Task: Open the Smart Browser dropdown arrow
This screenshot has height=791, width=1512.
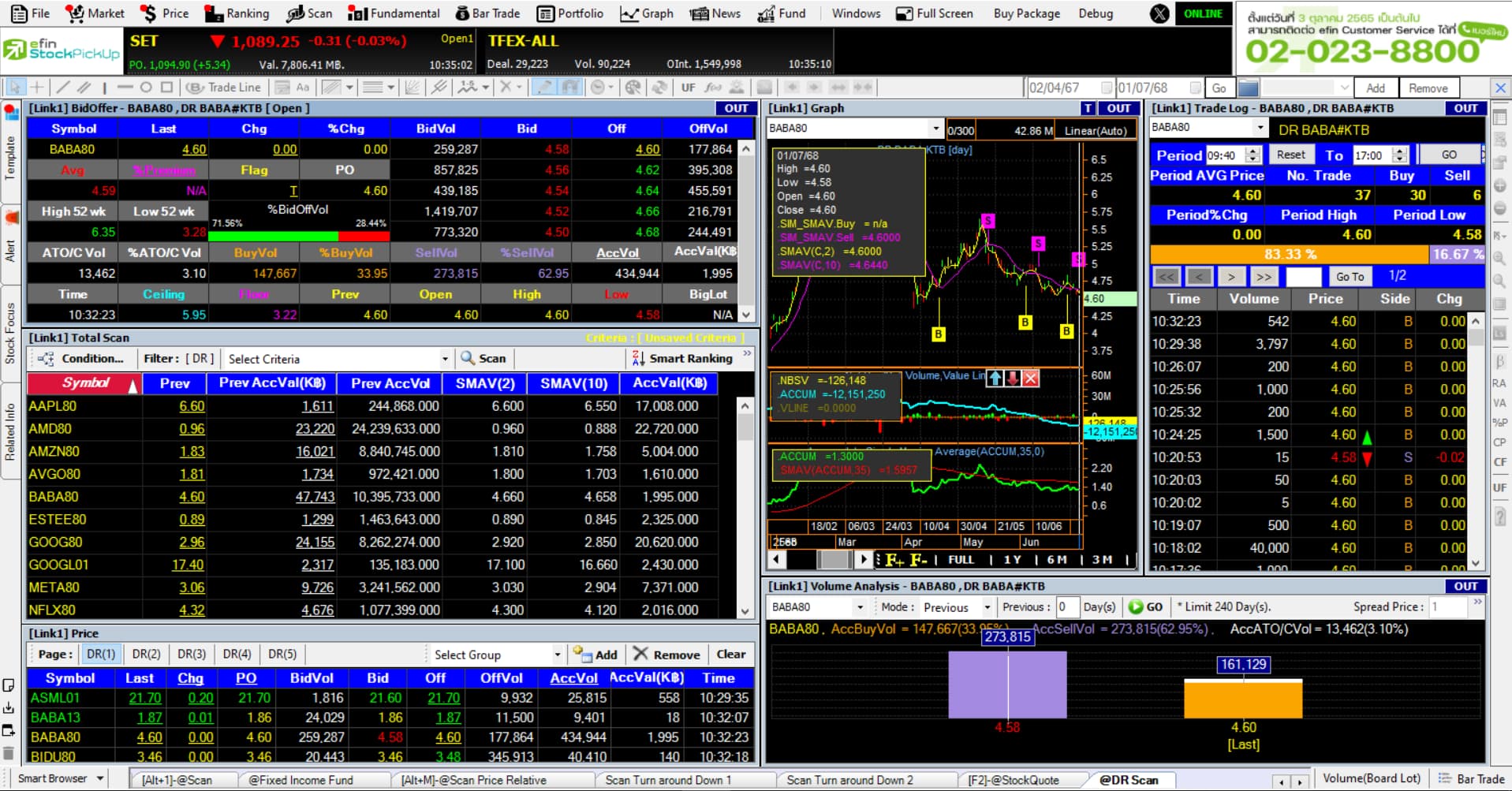Action: click(x=100, y=778)
